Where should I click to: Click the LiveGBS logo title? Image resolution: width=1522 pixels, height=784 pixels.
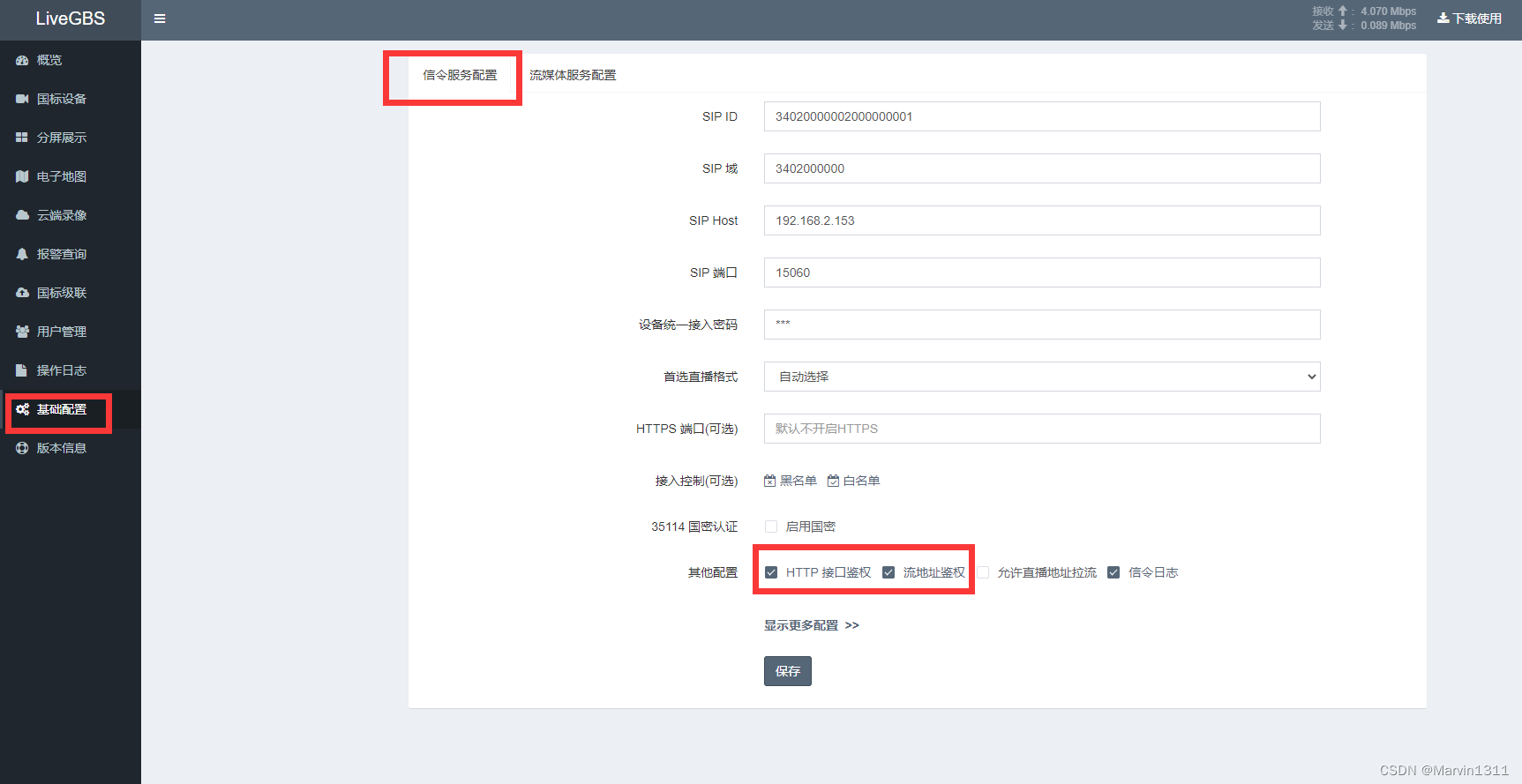(x=71, y=19)
